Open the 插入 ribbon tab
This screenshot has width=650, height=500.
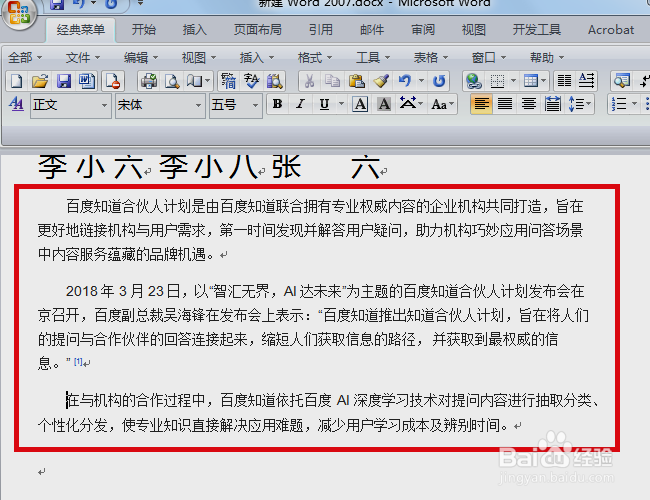194,30
